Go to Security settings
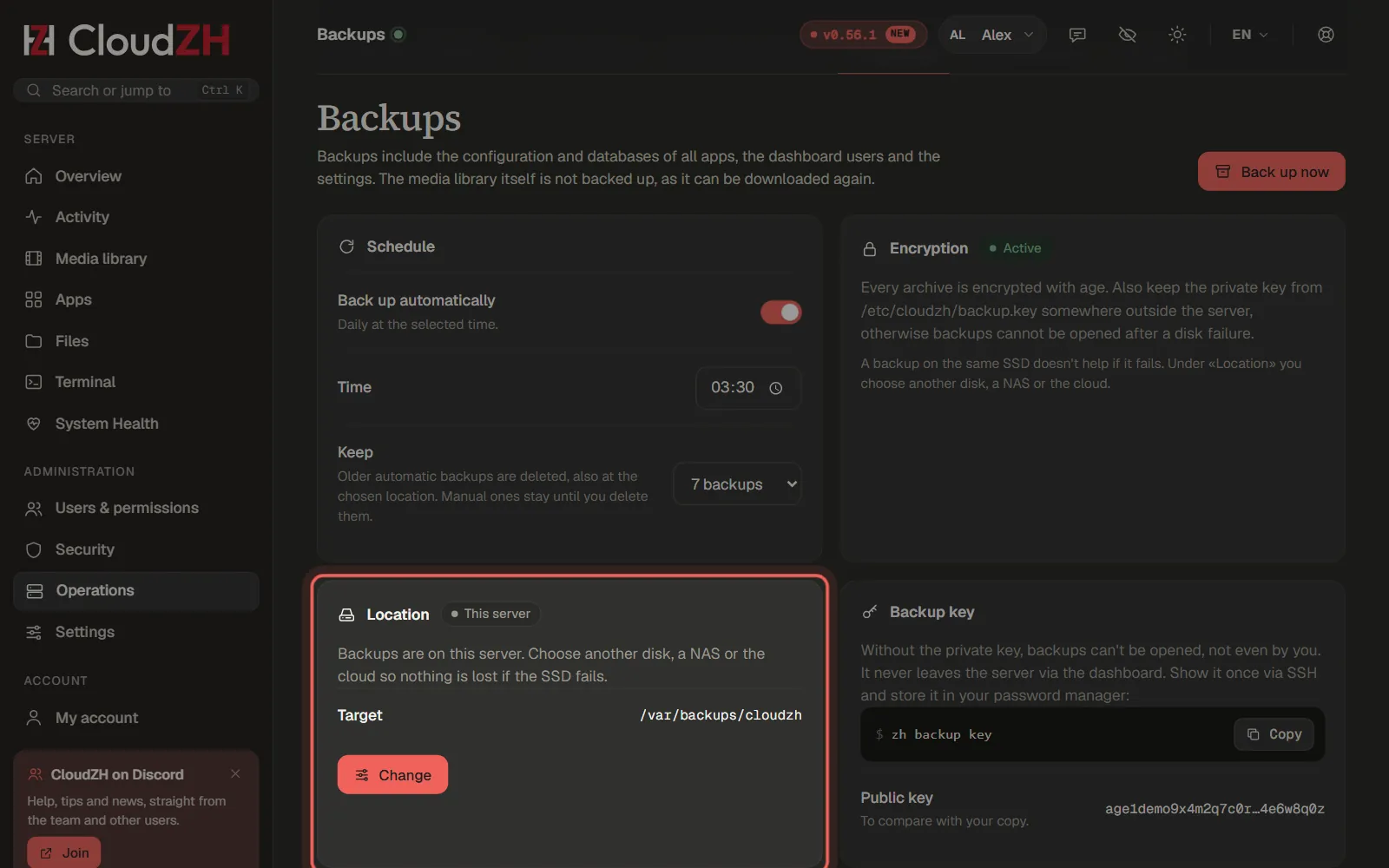Image resolution: width=1389 pixels, height=868 pixels. point(136,549)
